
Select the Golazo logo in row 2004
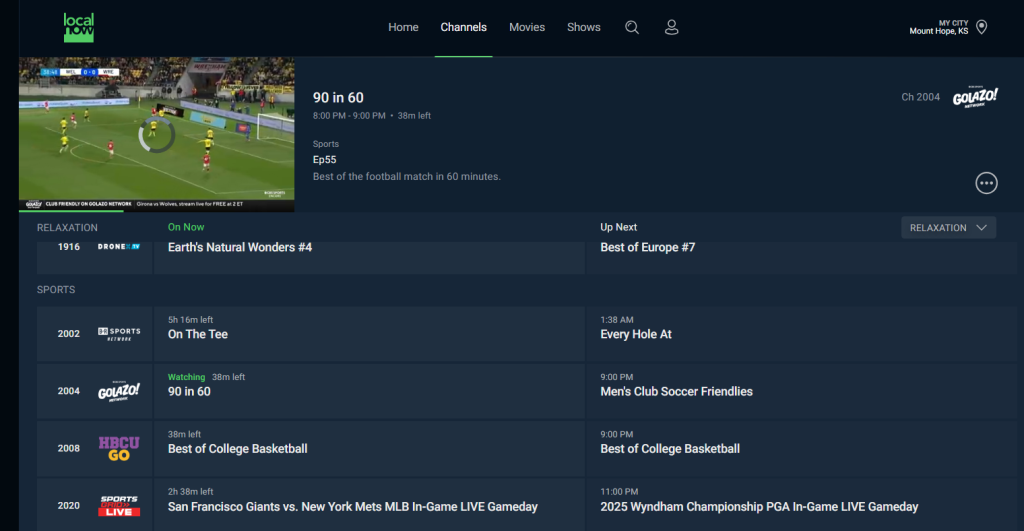[x=119, y=391]
